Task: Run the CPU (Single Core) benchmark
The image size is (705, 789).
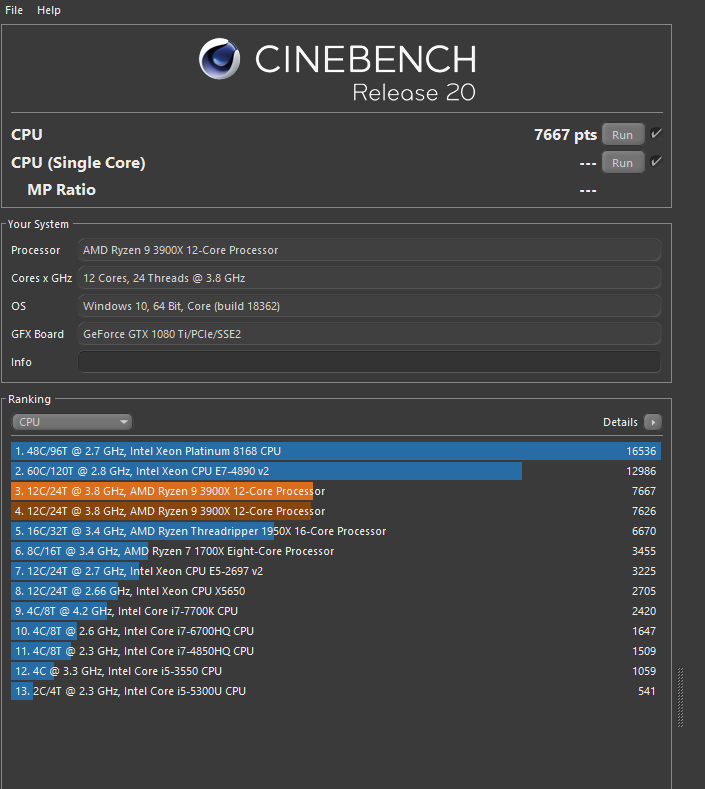Action: click(x=622, y=163)
